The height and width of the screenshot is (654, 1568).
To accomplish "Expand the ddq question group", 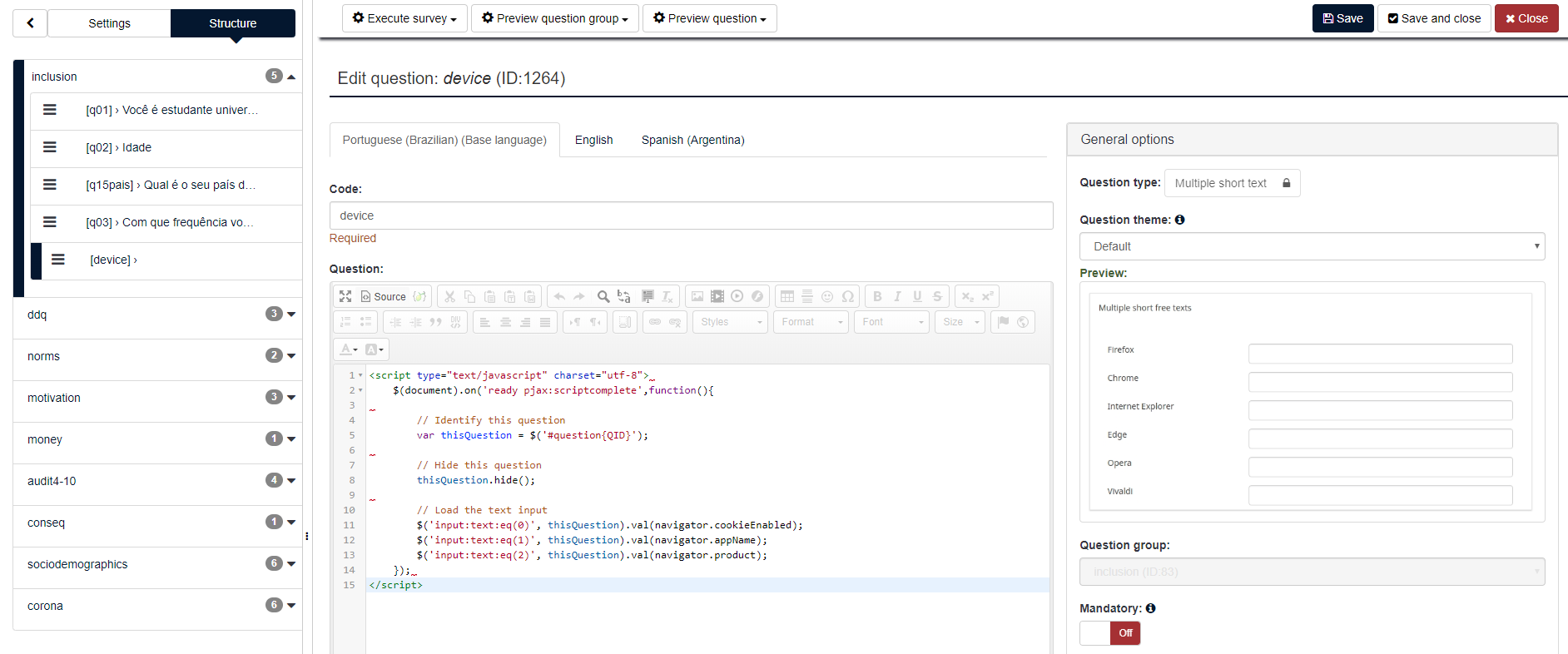I will [291, 314].
